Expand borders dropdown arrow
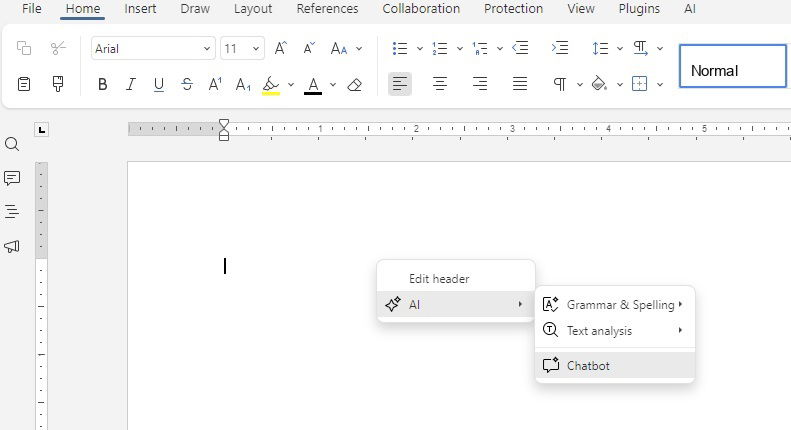 point(659,85)
